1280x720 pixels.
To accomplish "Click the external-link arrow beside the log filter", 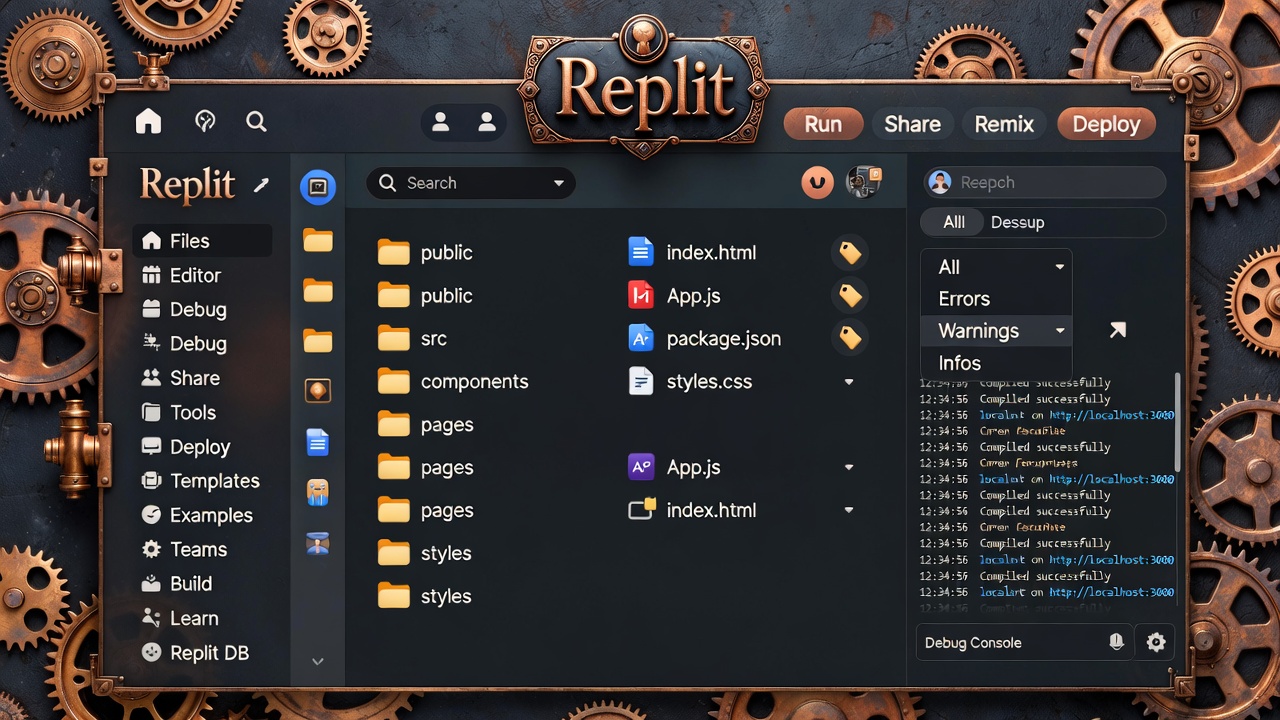I will [x=1118, y=329].
